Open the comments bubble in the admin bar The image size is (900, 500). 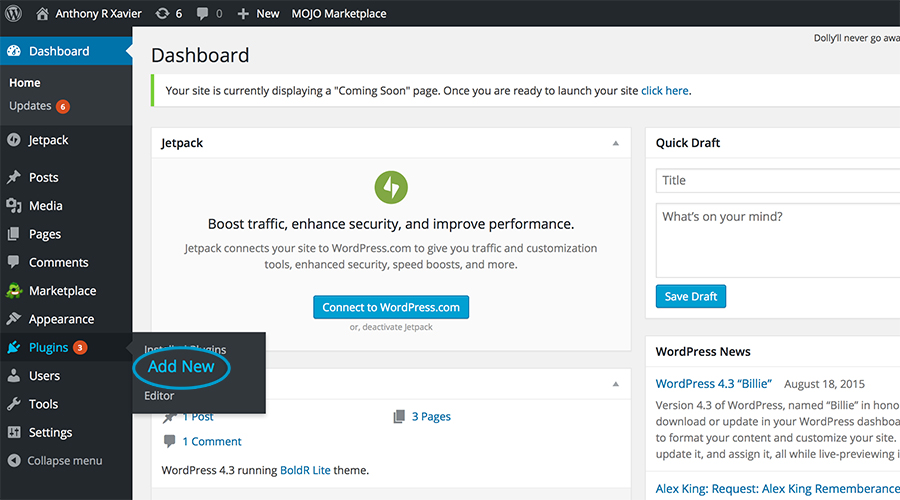pyautogui.click(x=202, y=13)
